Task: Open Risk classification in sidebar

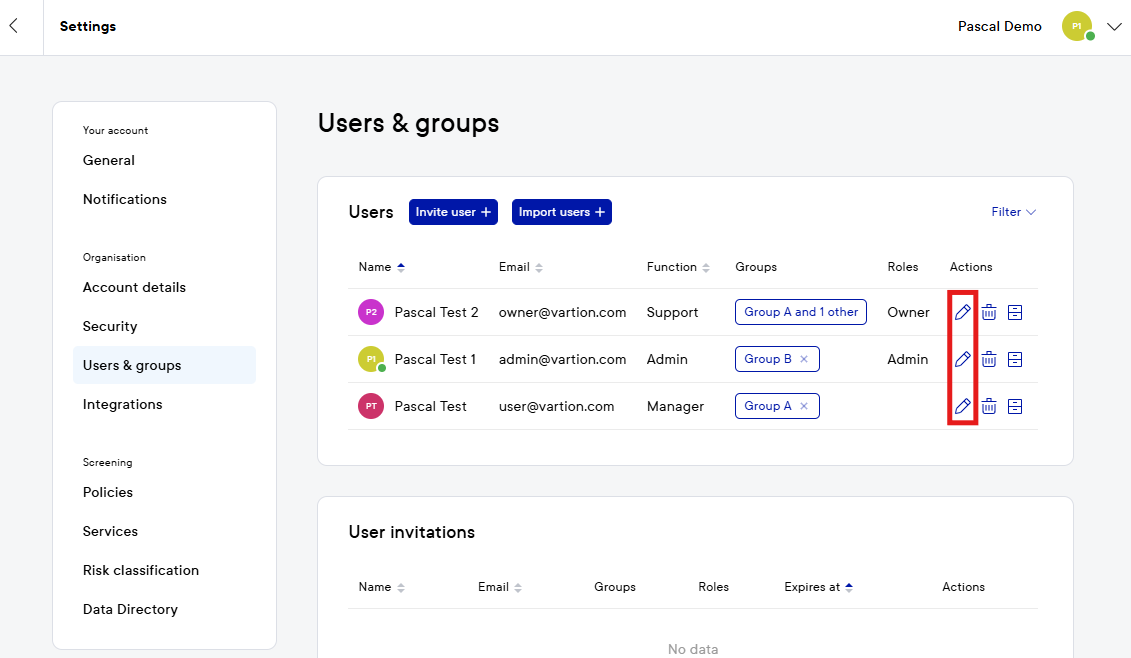Action: coord(141,570)
